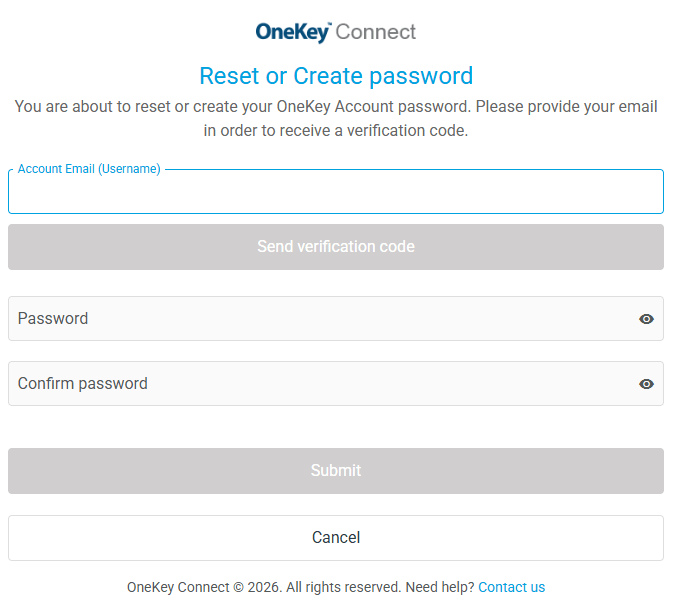Toggle visibility eye in Confirm password field
673x608 pixels.
(x=646, y=384)
